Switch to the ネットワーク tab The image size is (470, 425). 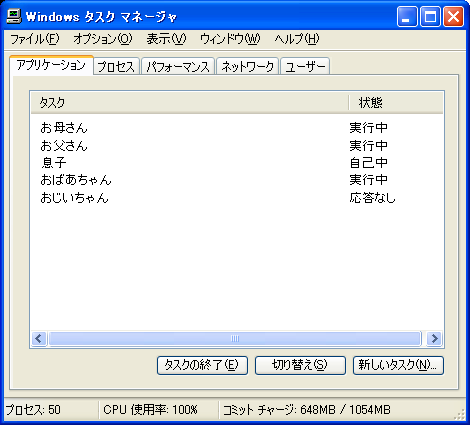pyautogui.click(x=248, y=66)
